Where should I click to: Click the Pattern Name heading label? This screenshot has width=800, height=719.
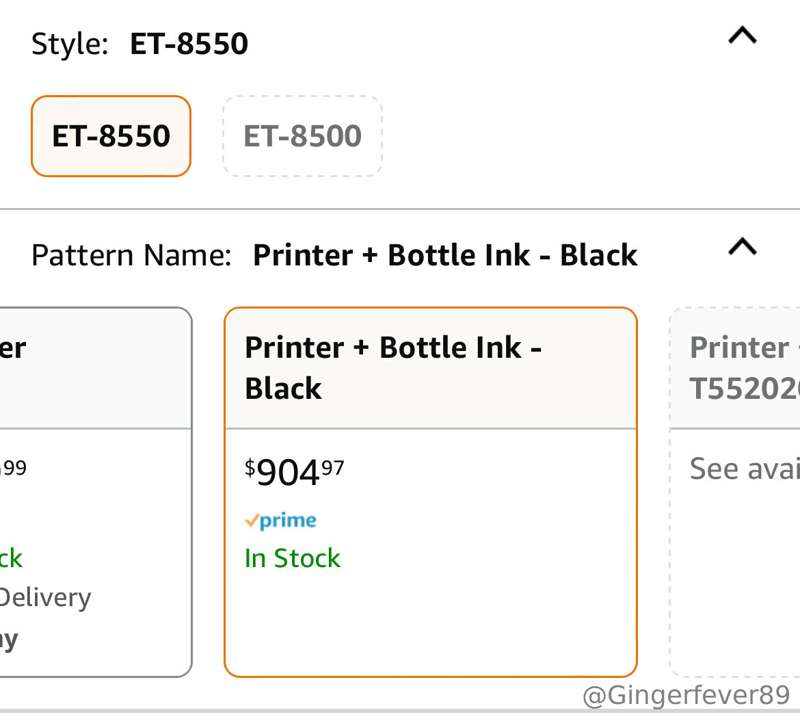click(132, 255)
